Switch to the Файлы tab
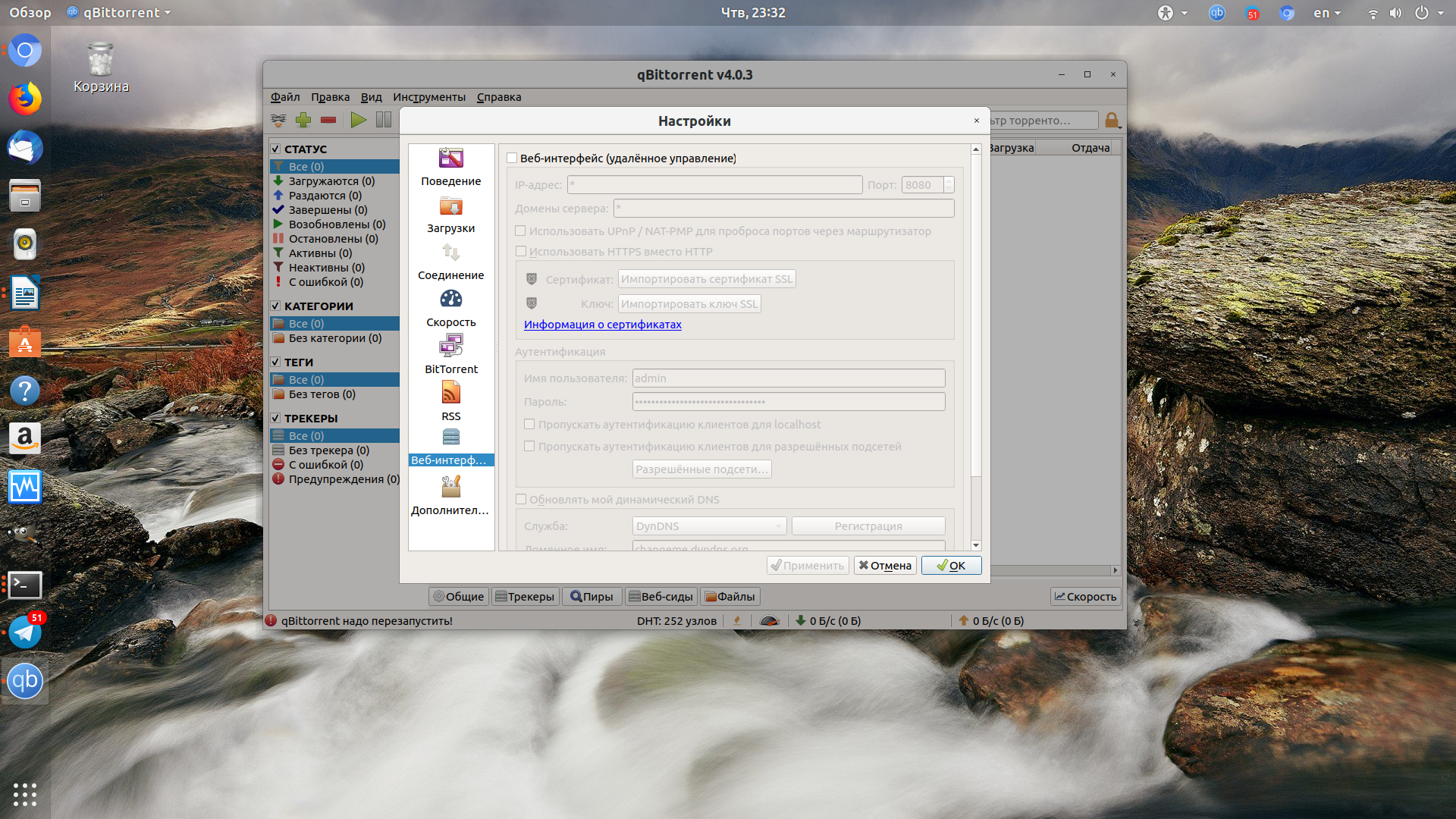Image resolution: width=1456 pixels, height=819 pixels. coord(730,597)
